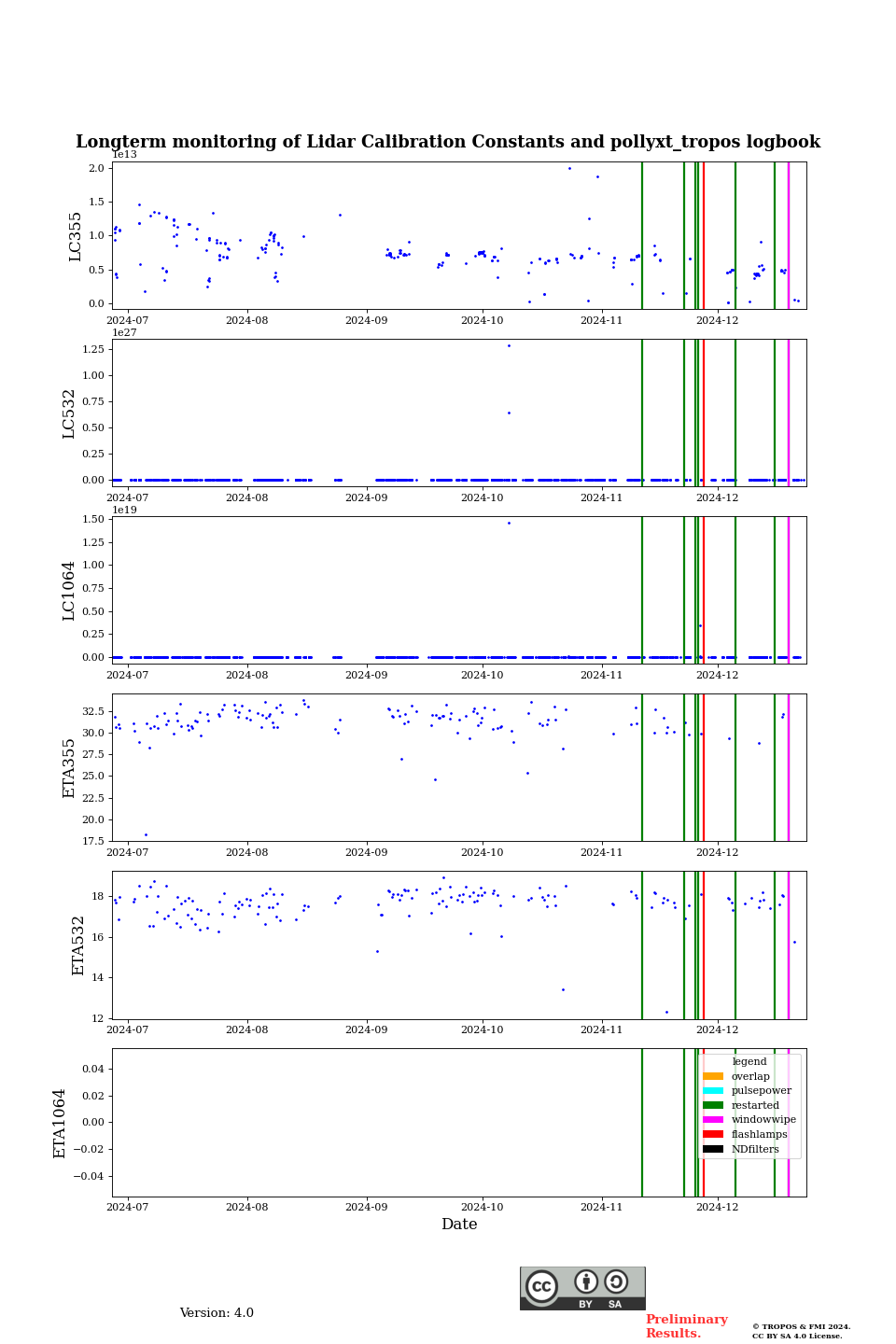Click the 'flashlamps' legend label
The image size is (896, 1344).
pos(760,1134)
